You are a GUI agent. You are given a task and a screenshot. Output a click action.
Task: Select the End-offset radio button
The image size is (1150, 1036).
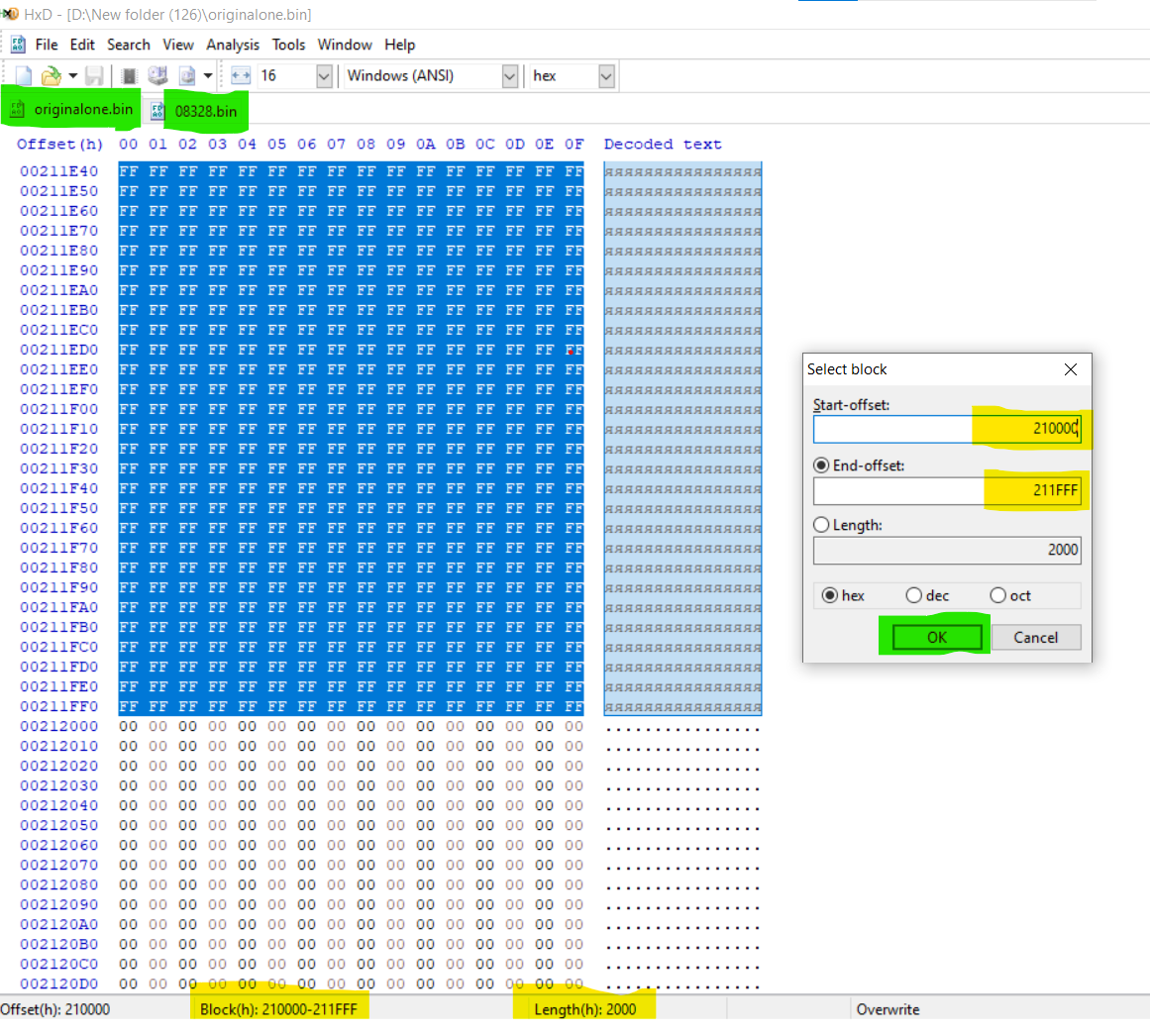[821, 466]
